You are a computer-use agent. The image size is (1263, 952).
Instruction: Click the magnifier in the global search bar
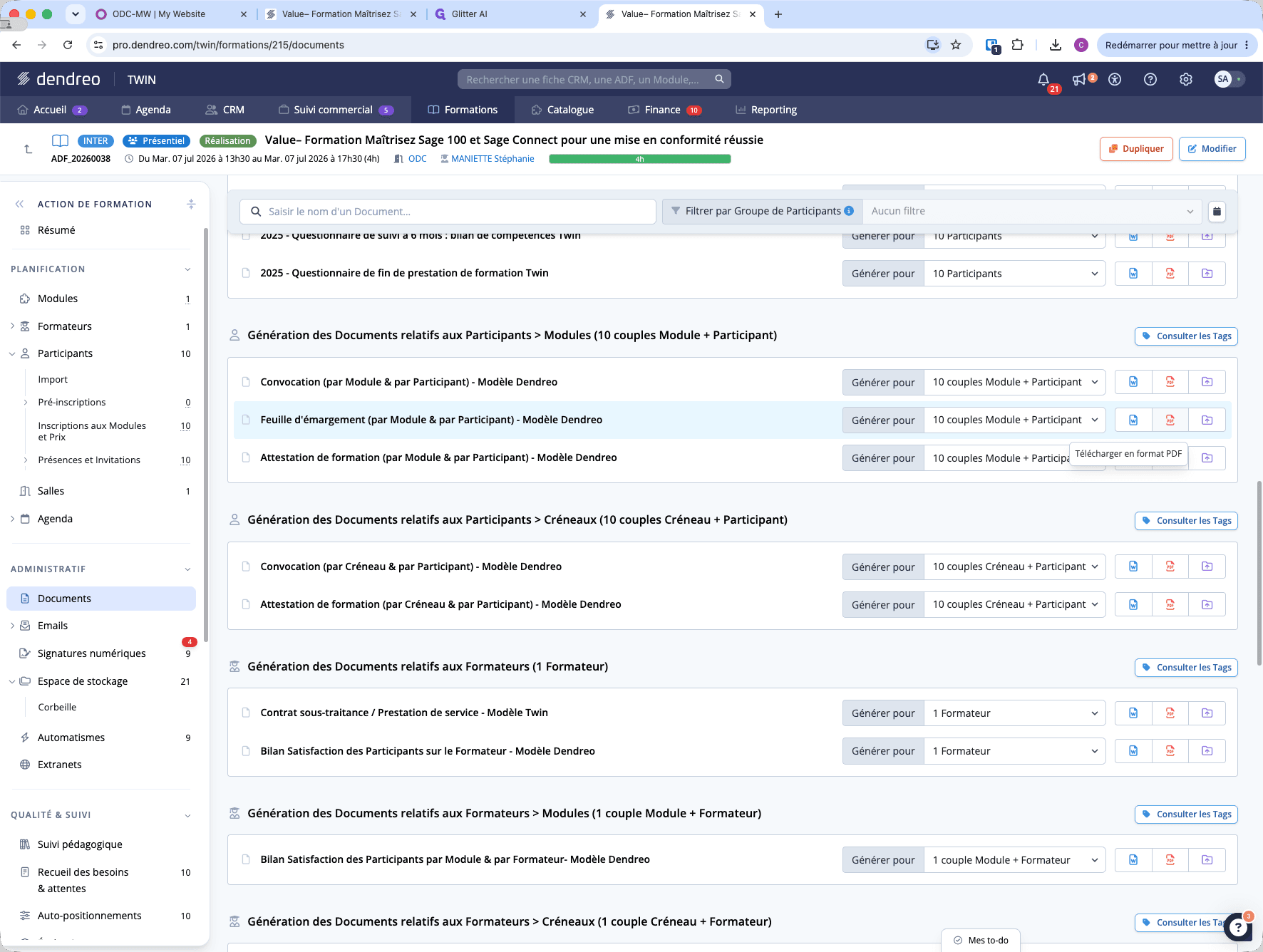[719, 79]
